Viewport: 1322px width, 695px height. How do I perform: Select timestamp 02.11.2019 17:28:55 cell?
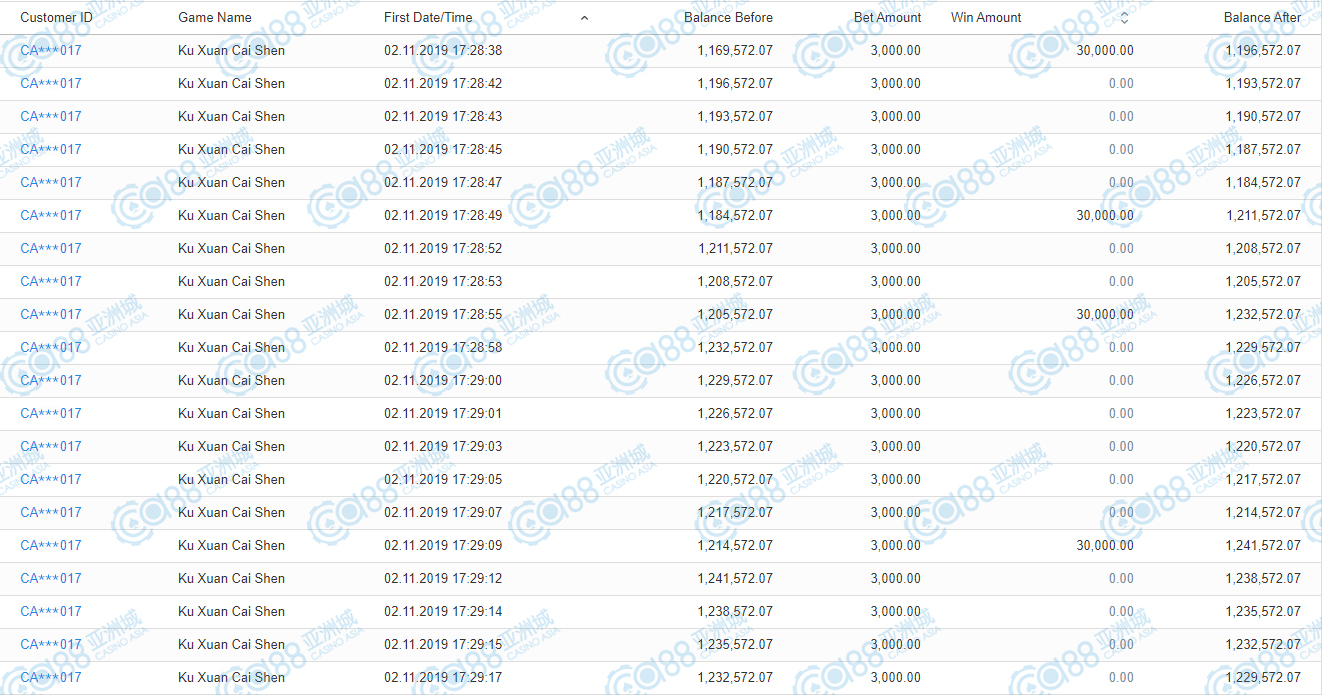click(443, 314)
